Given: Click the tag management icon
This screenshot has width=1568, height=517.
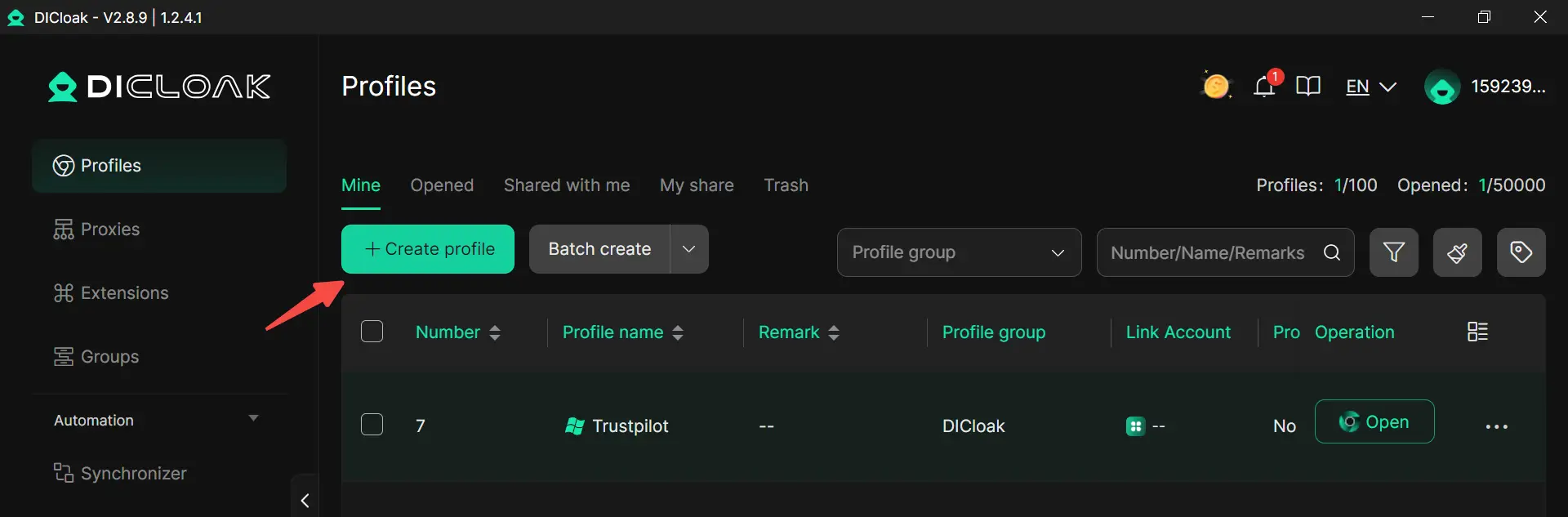Looking at the screenshot, I should click(x=1521, y=252).
